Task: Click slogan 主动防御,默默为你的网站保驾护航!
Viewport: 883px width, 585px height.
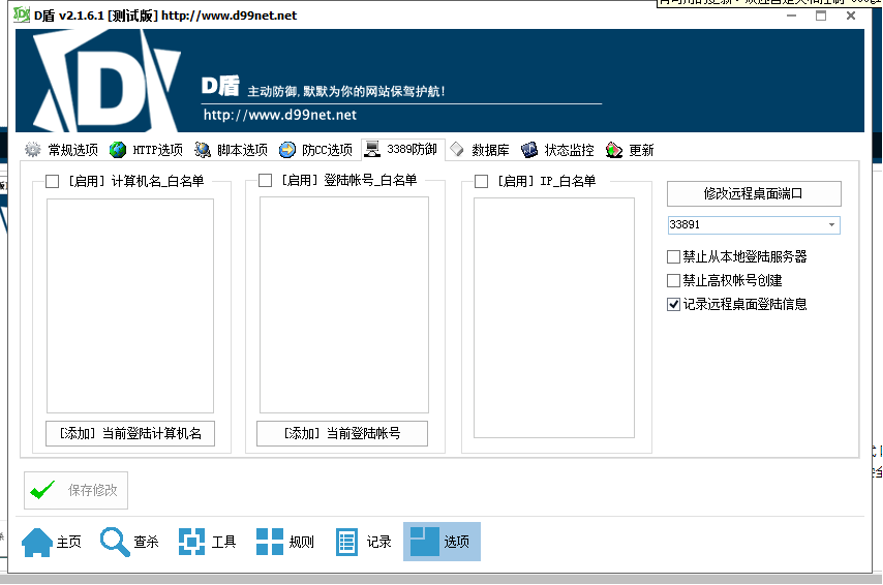Action: pyautogui.click(x=346, y=91)
